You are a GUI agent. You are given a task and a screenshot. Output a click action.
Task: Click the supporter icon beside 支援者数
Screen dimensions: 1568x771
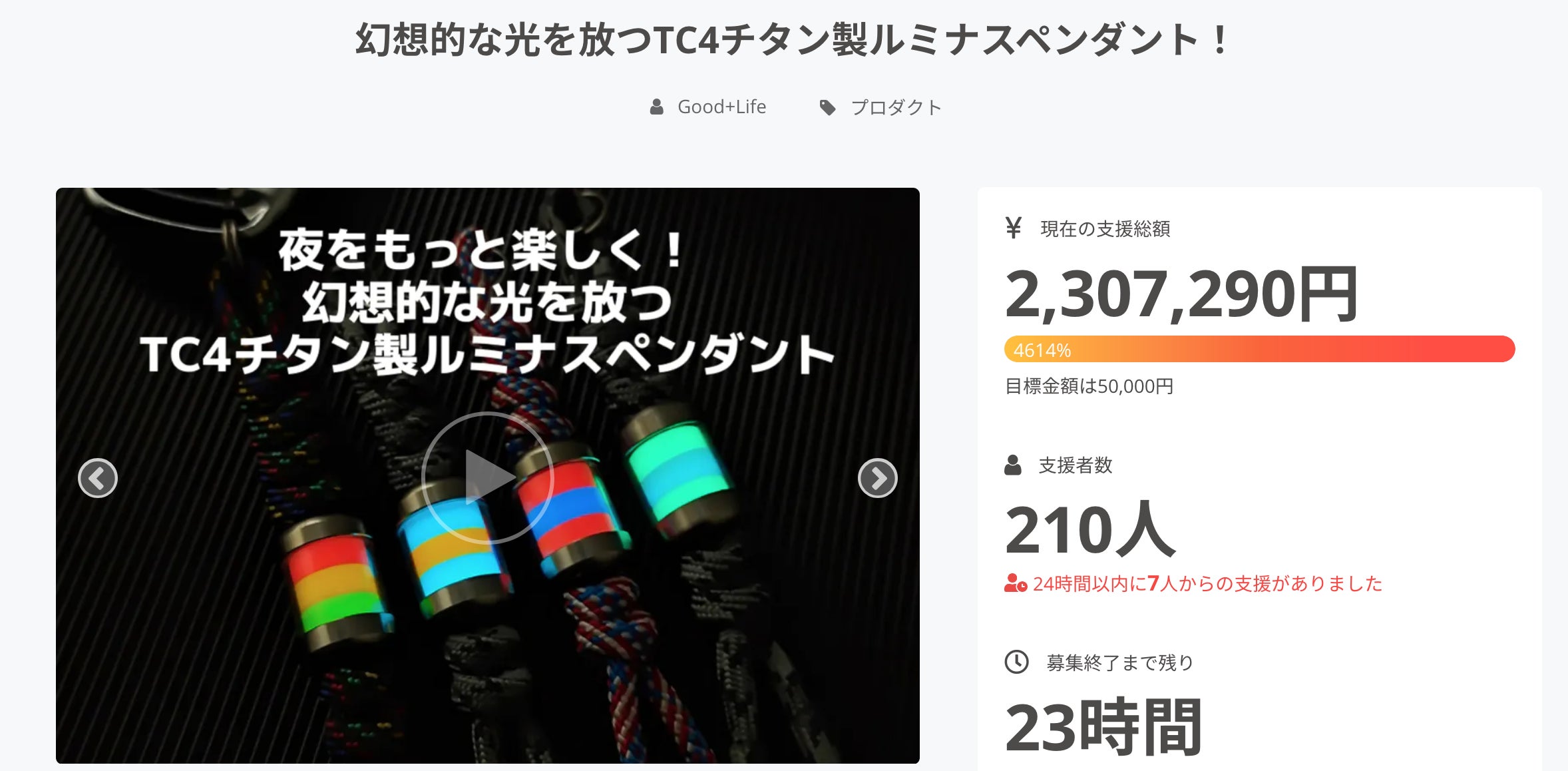[1012, 465]
